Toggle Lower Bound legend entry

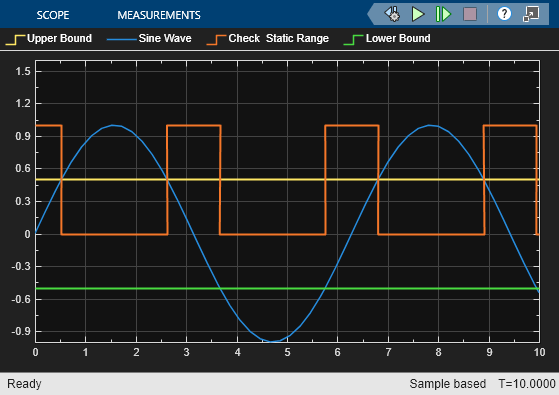click(x=387, y=39)
